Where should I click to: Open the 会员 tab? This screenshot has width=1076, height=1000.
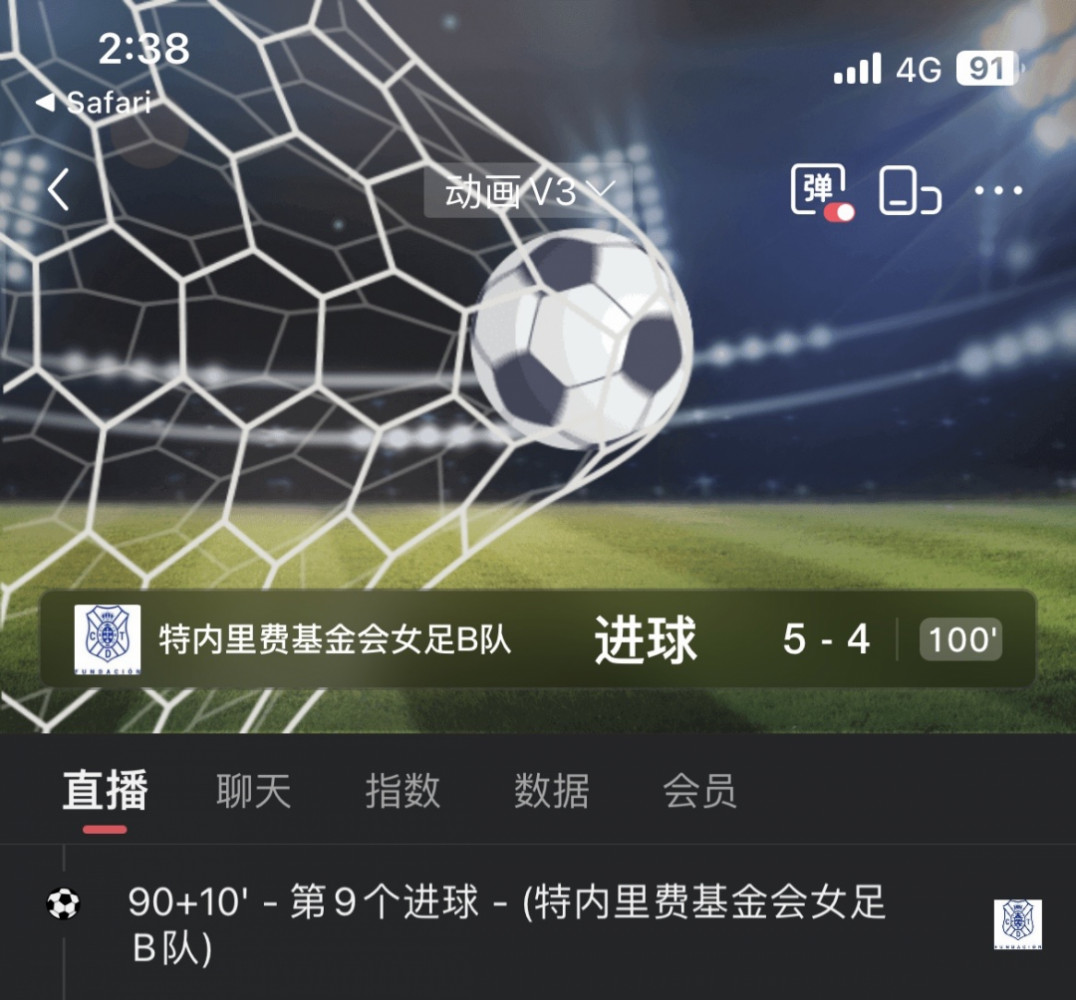700,790
